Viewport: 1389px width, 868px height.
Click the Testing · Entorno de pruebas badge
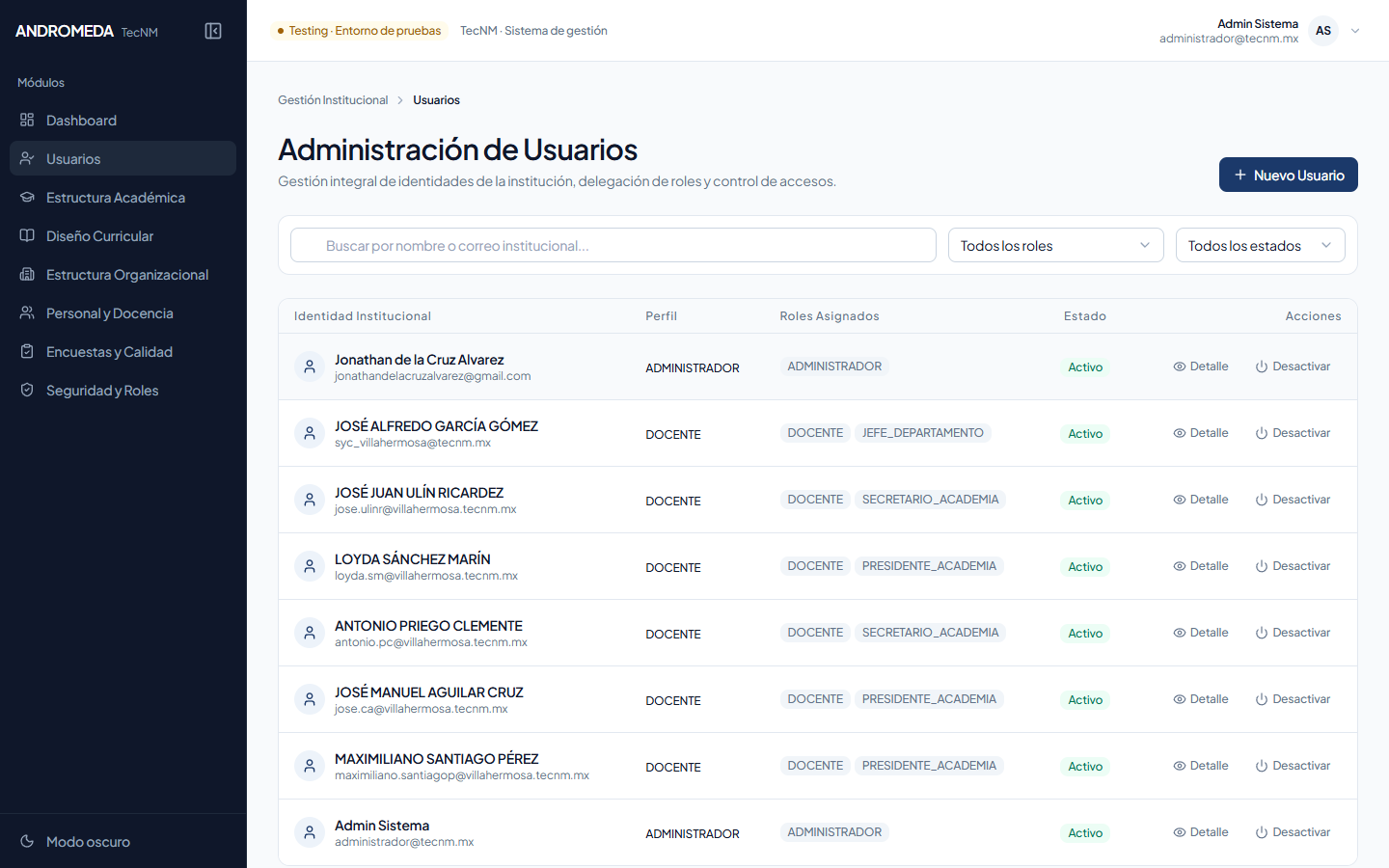pyautogui.click(x=359, y=31)
